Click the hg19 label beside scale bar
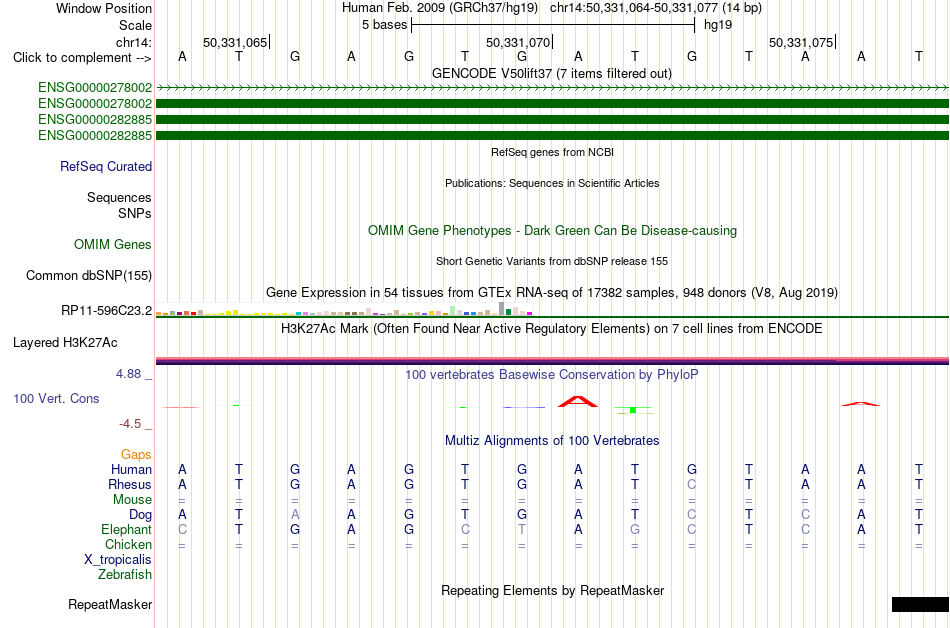This screenshot has width=950, height=628. click(718, 25)
